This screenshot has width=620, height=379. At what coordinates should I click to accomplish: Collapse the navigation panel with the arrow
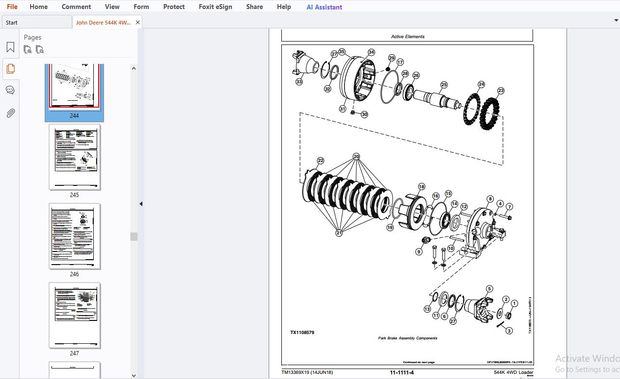(141, 204)
